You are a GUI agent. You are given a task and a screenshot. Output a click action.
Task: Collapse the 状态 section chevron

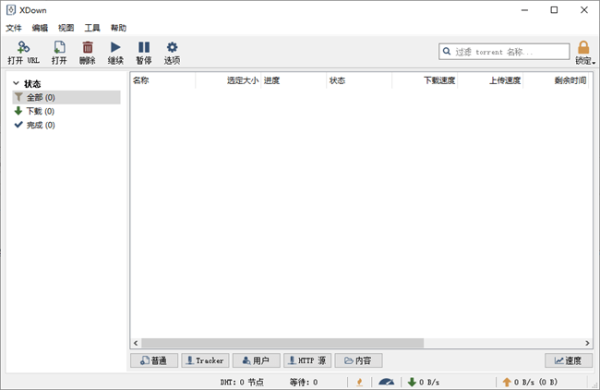point(16,83)
